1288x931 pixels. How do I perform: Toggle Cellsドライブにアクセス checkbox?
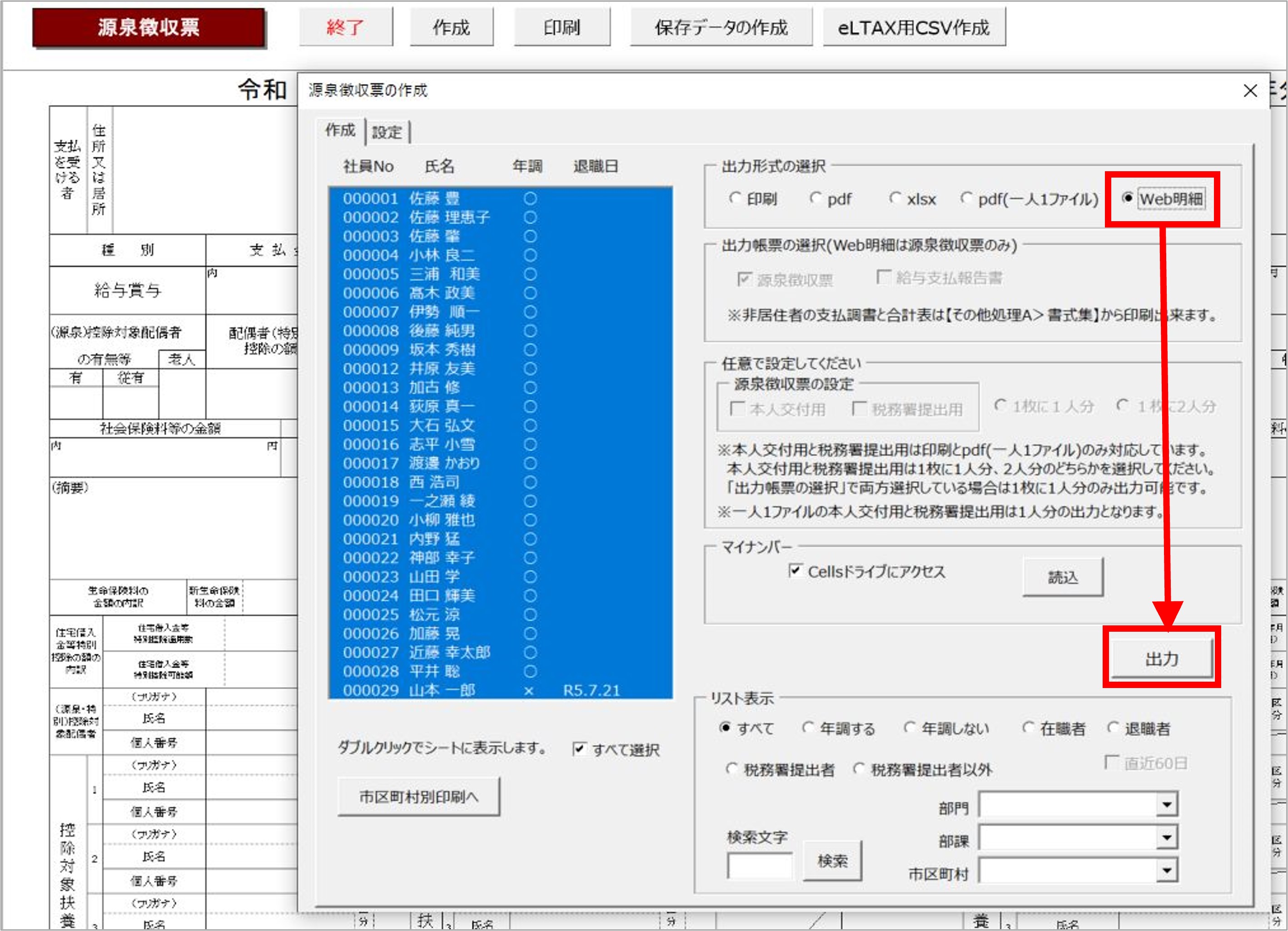(796, 570)
